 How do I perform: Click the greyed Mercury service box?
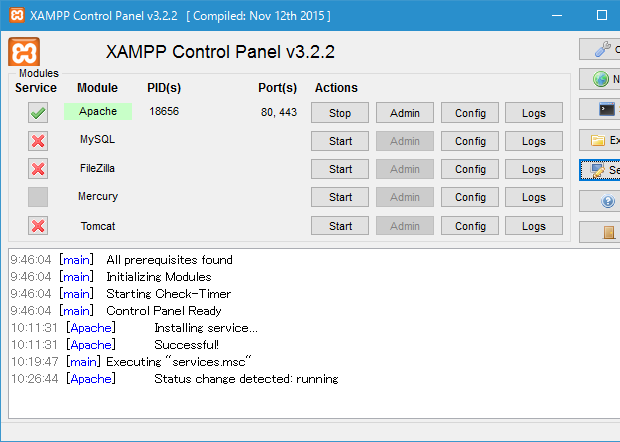(38, 197)
